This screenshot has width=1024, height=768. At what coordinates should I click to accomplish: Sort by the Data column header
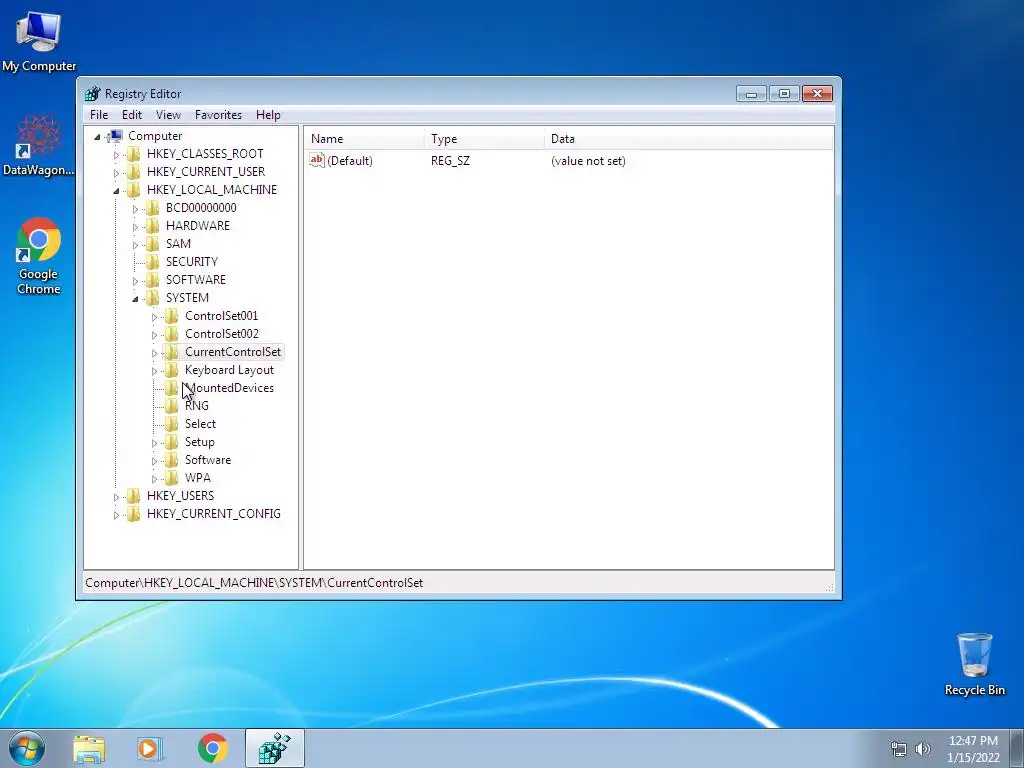(689, 139)
